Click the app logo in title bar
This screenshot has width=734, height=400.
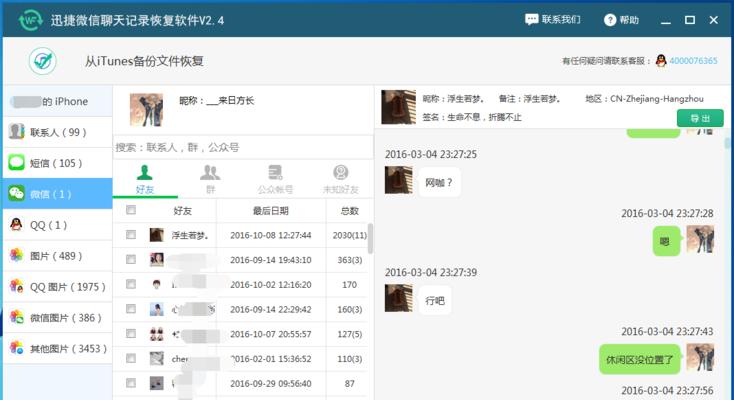(30, 20)
